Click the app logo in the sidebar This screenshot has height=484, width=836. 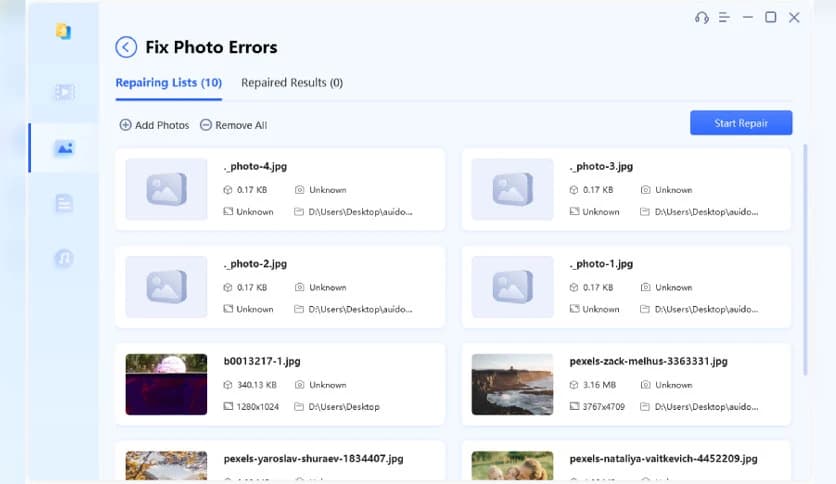click(63, 31)
